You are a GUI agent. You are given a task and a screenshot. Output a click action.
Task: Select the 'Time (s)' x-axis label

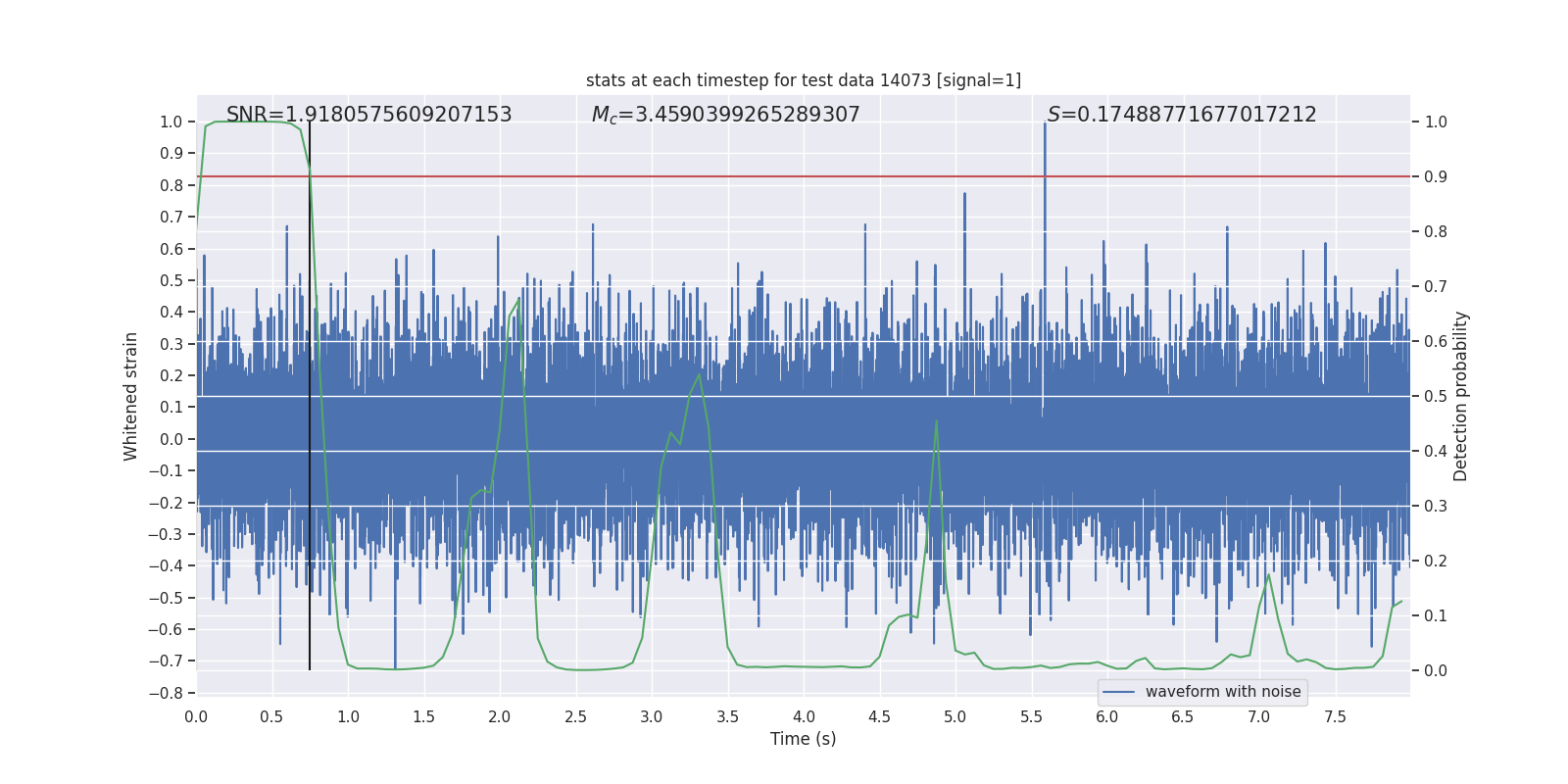pos(803,739)
